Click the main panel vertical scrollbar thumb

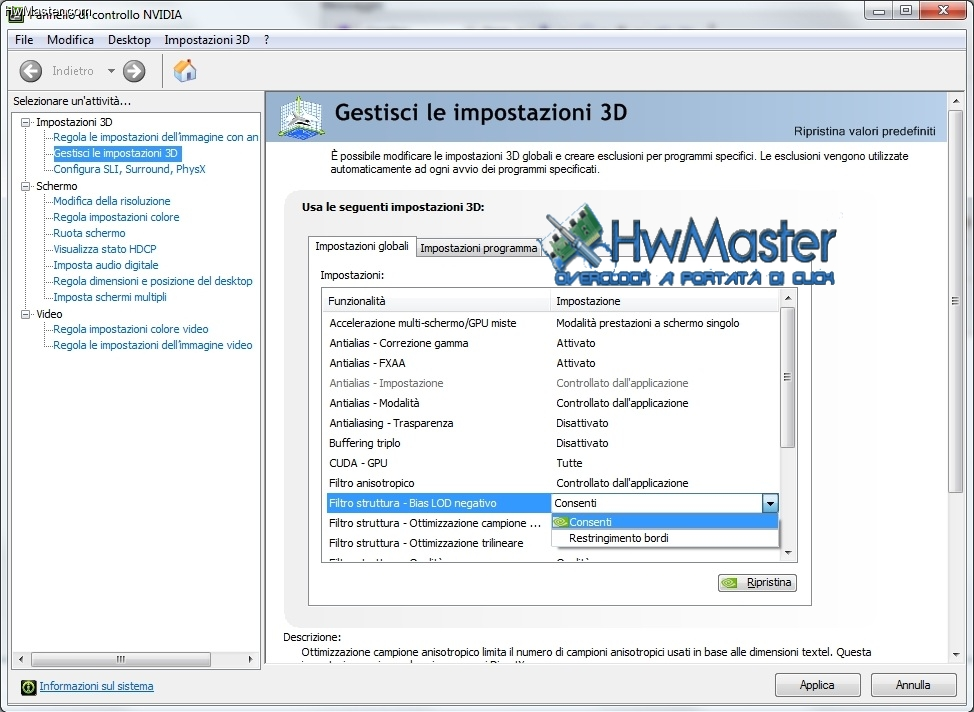955,302
